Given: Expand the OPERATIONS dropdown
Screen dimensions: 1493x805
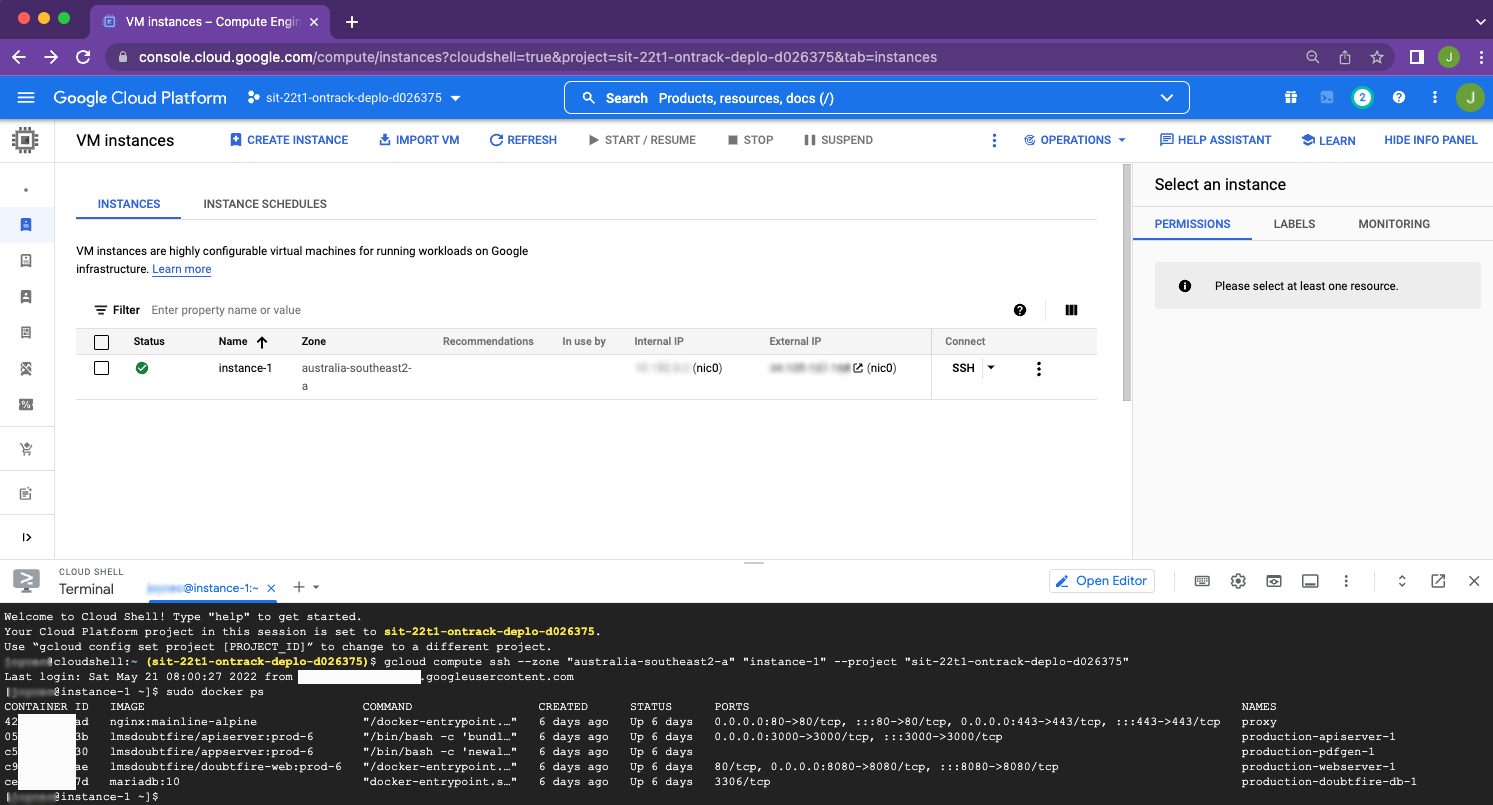Looking at the screenshot, I should click(x=1075, y=140).
